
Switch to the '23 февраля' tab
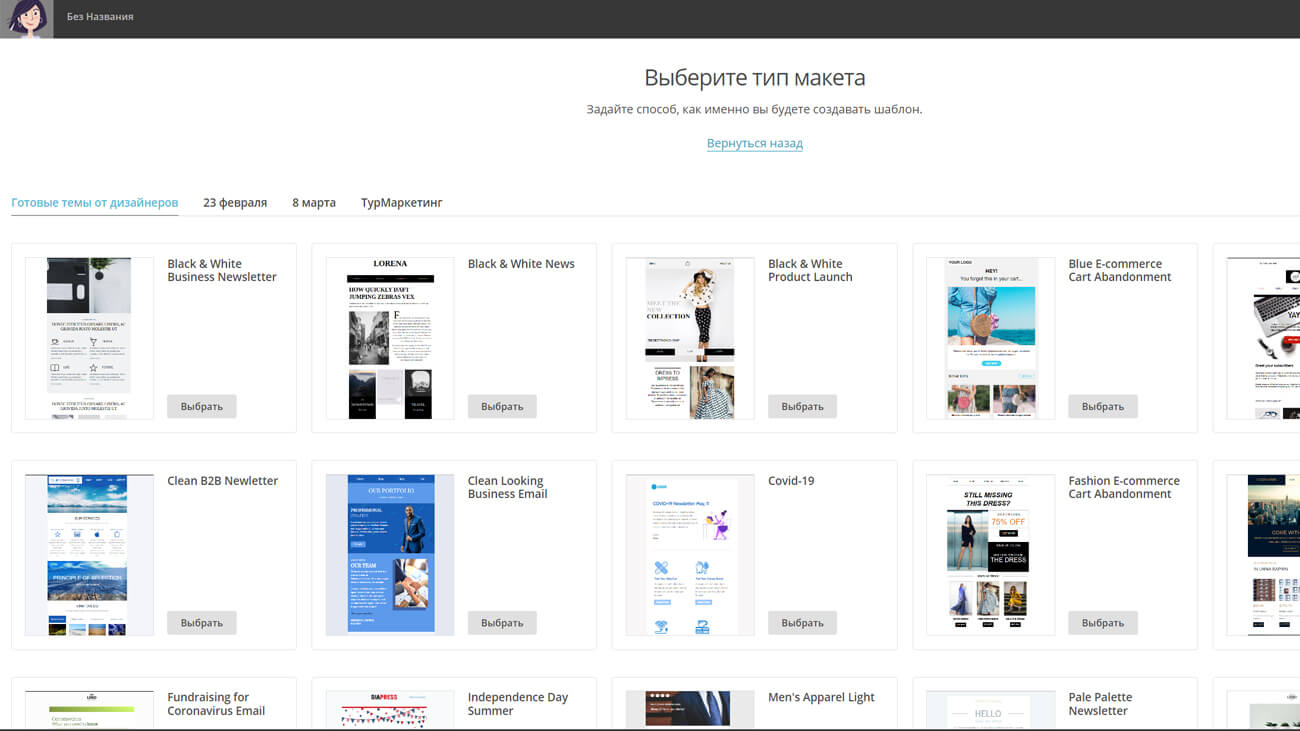click(235, 202)
